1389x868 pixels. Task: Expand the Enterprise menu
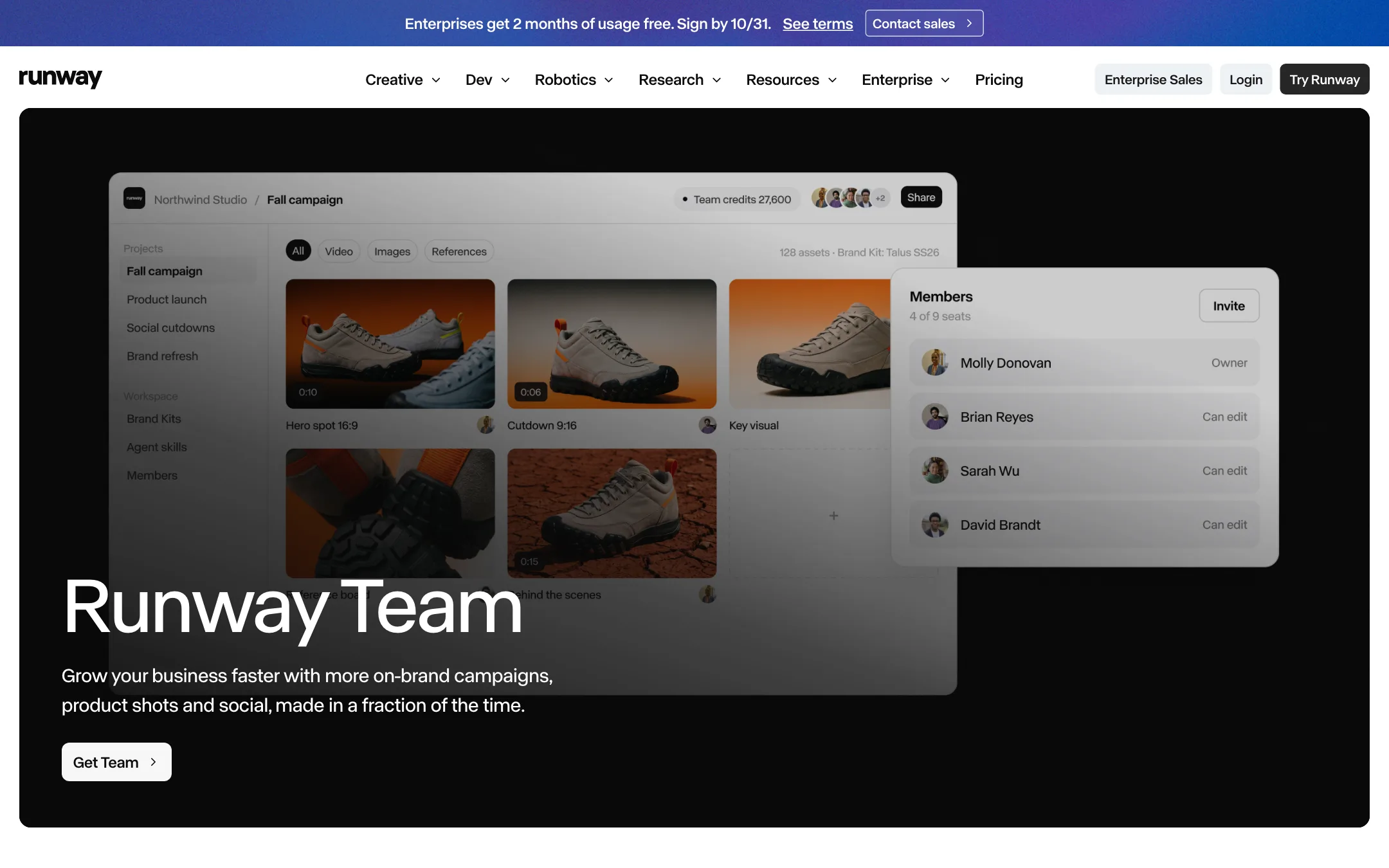click(x=905, y=80)
